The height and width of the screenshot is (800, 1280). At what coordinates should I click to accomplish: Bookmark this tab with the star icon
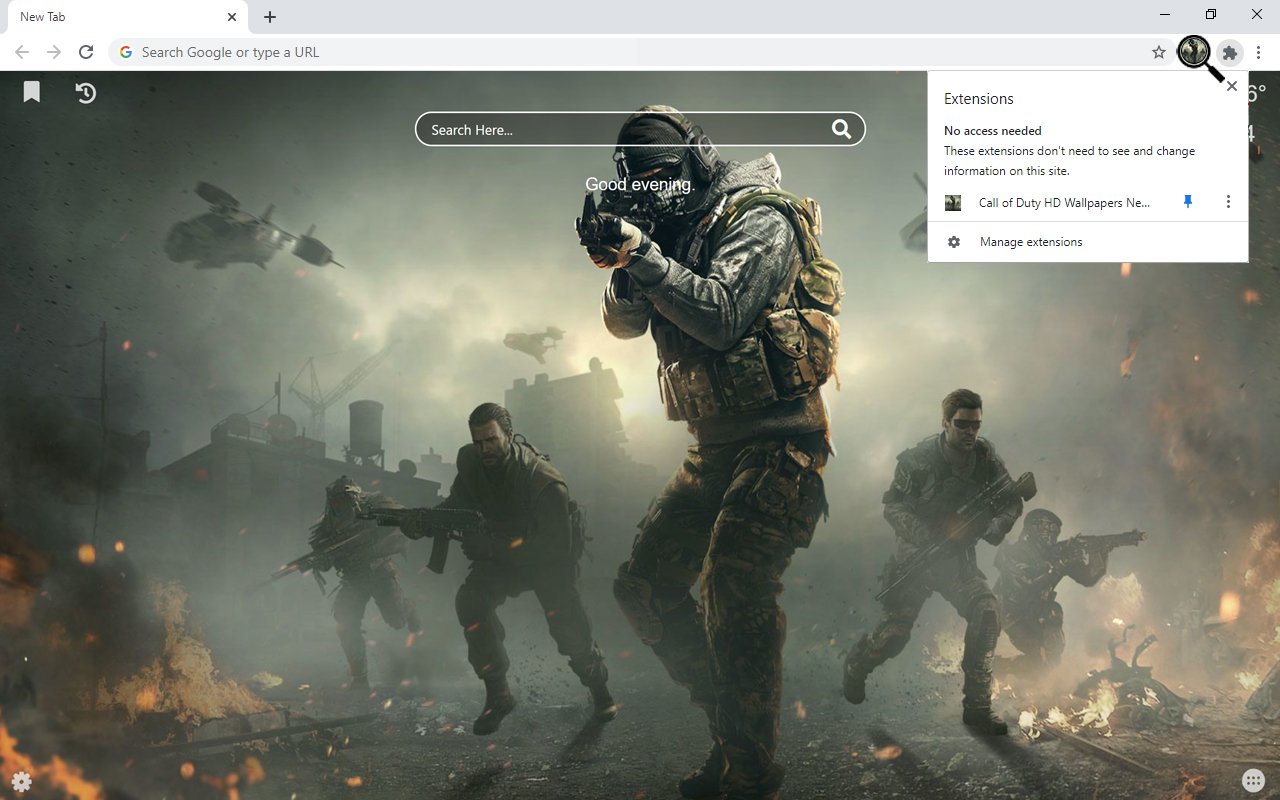pyautogui.click(x=1159, y=52)
